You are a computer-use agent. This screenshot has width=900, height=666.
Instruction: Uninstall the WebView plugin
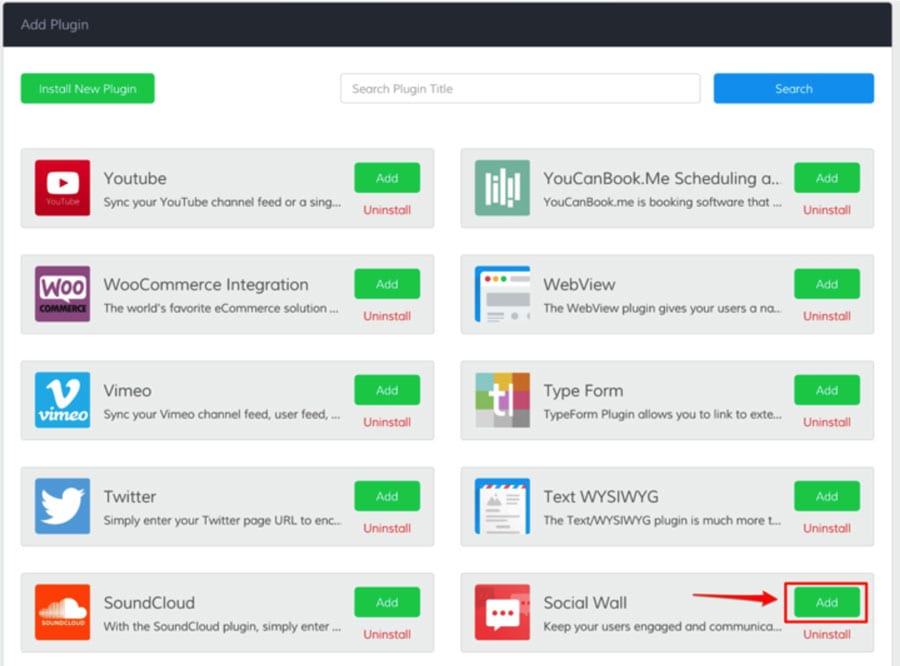[x=827, y=316]
